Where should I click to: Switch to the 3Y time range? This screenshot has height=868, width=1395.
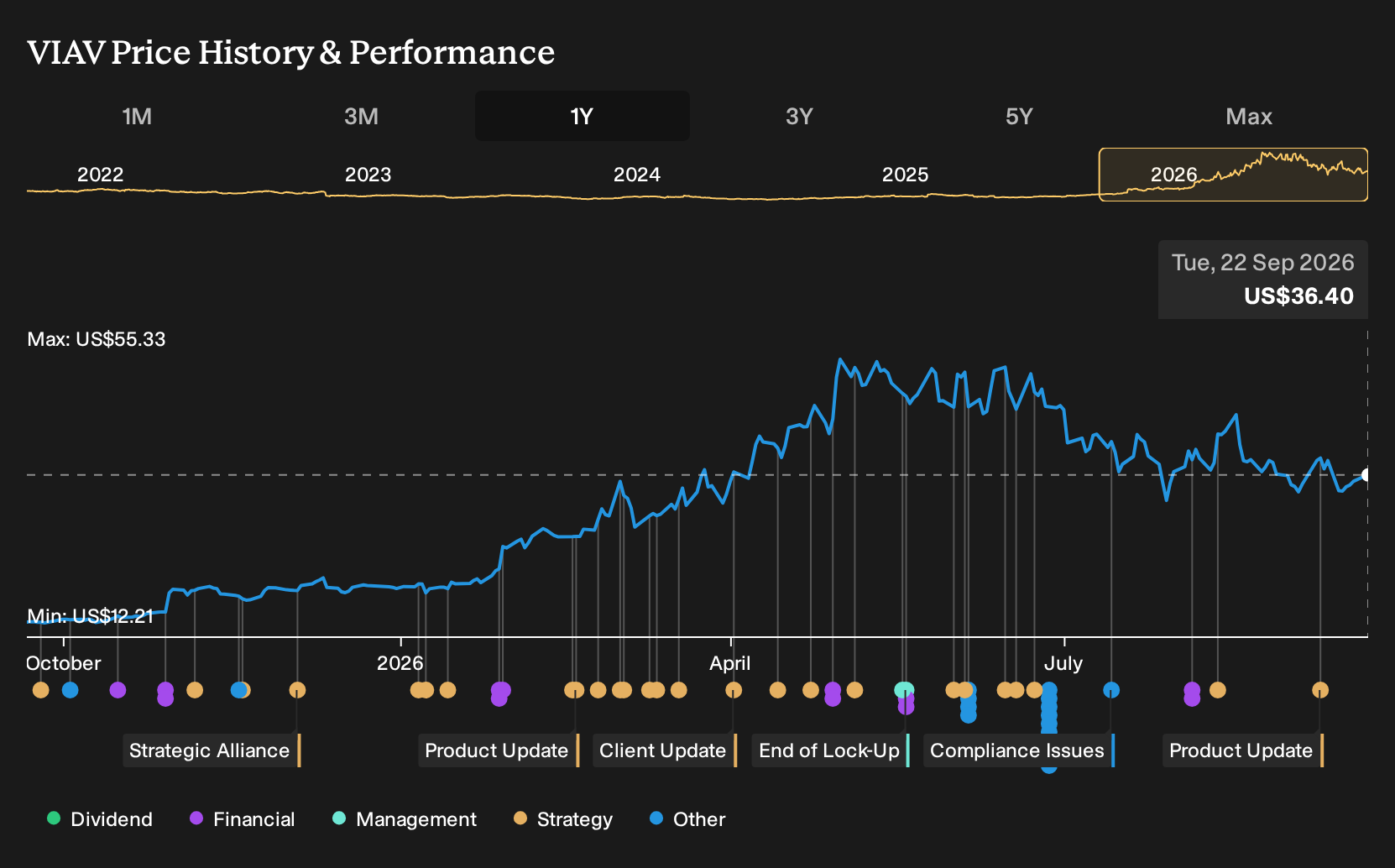(799, 116)
